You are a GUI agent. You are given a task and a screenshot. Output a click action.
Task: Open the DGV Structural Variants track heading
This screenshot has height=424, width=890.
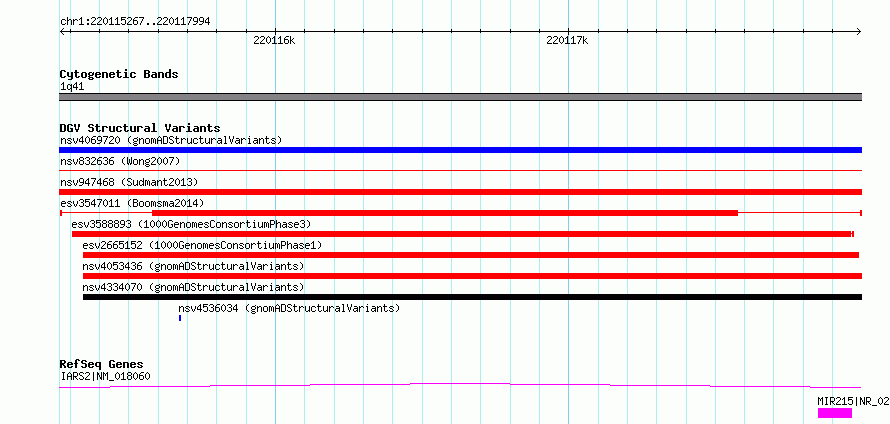pos(140,128)
